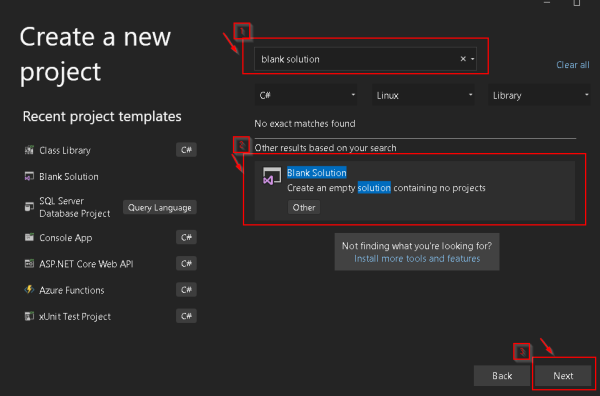
Task: Select the Blank Solution search result
Action: point(415,190)
